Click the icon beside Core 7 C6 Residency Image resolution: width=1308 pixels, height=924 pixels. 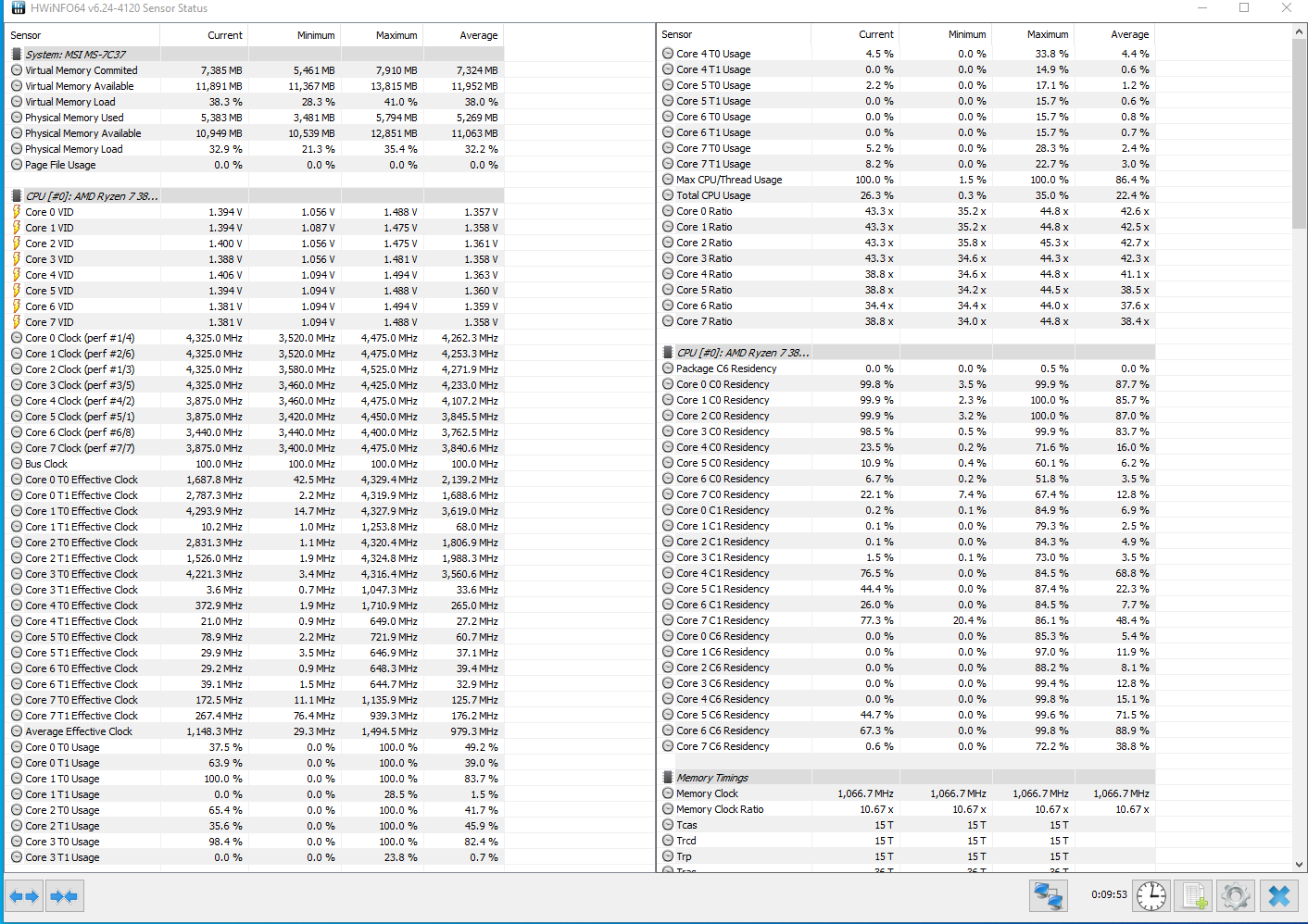click(x=668, y=746)
